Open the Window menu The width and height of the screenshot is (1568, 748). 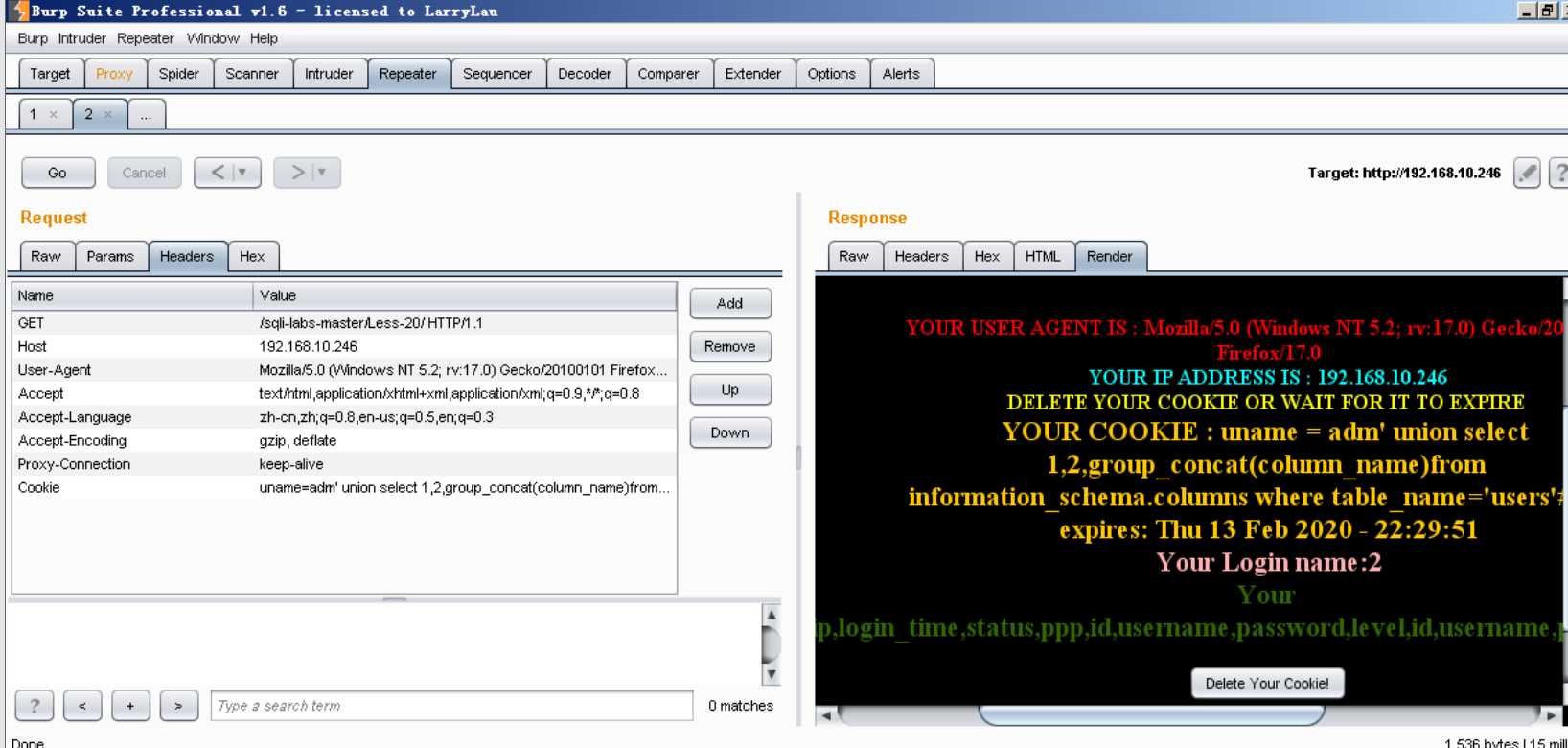tap(213, 38)
